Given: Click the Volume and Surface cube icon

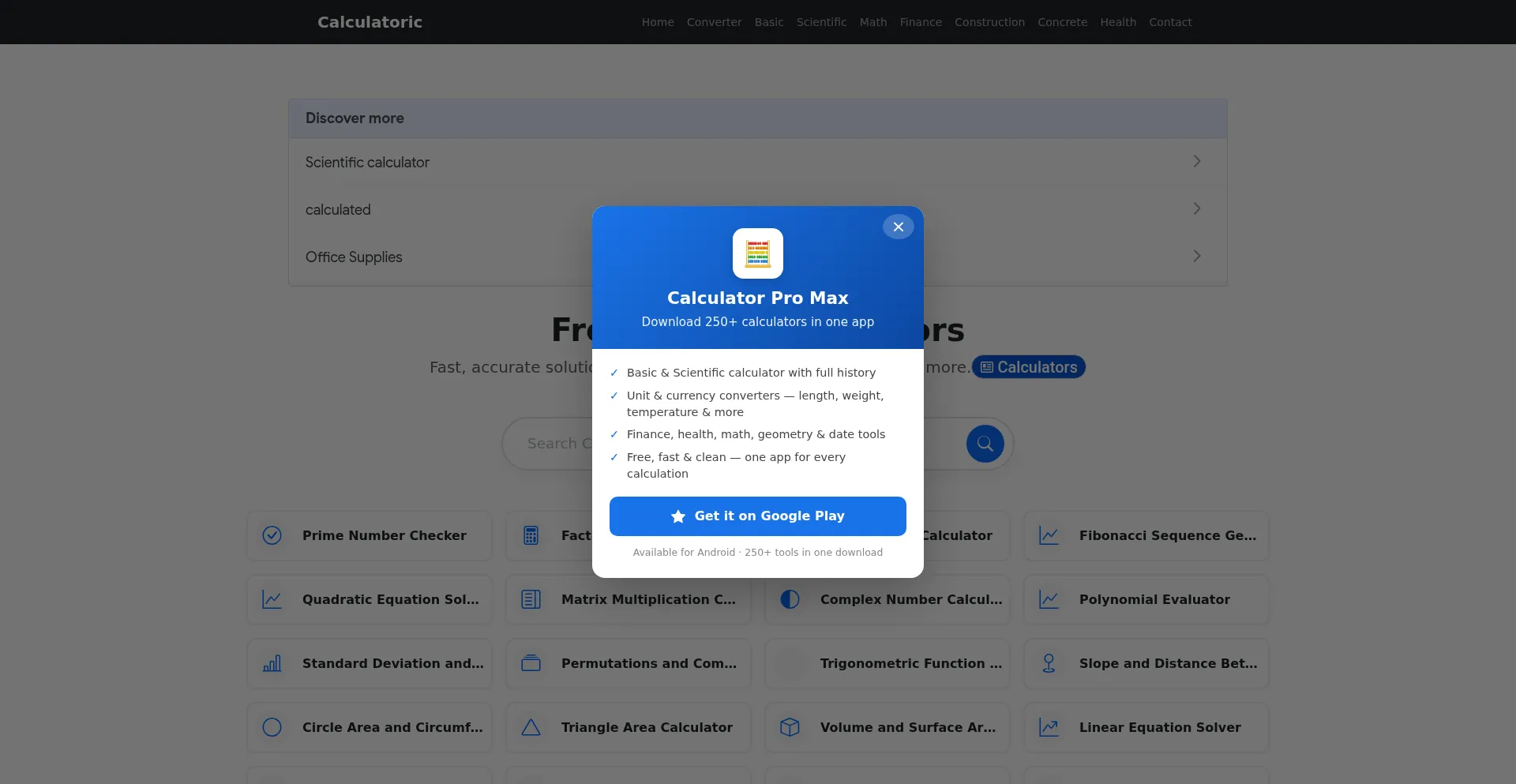Looking at the screenshot, I should click(x=790, y=727).
